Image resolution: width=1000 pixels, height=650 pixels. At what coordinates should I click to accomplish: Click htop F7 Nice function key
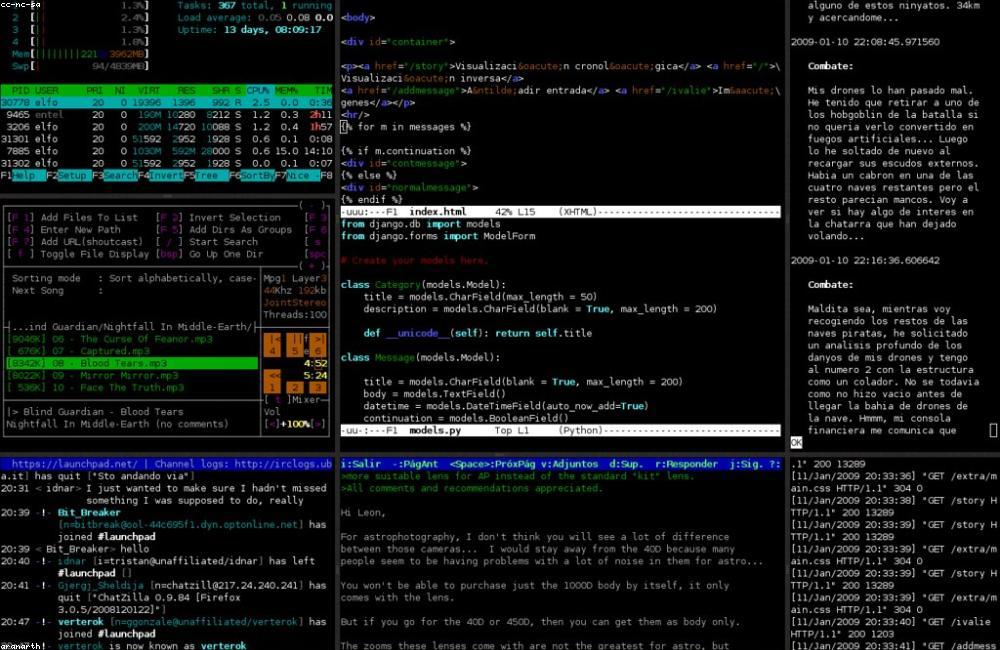pyautogui.click(x=297, y=175)
